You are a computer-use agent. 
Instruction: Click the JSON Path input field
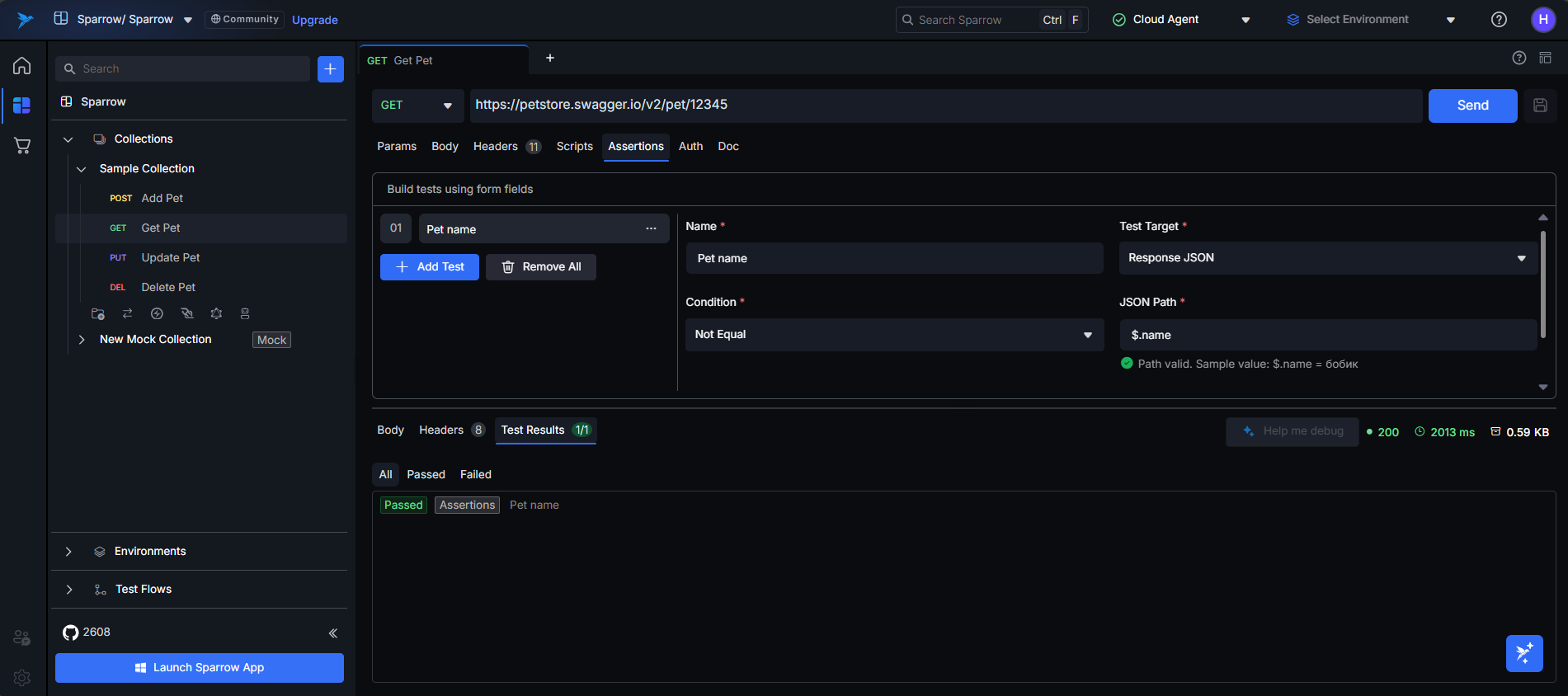(1327, 335)
